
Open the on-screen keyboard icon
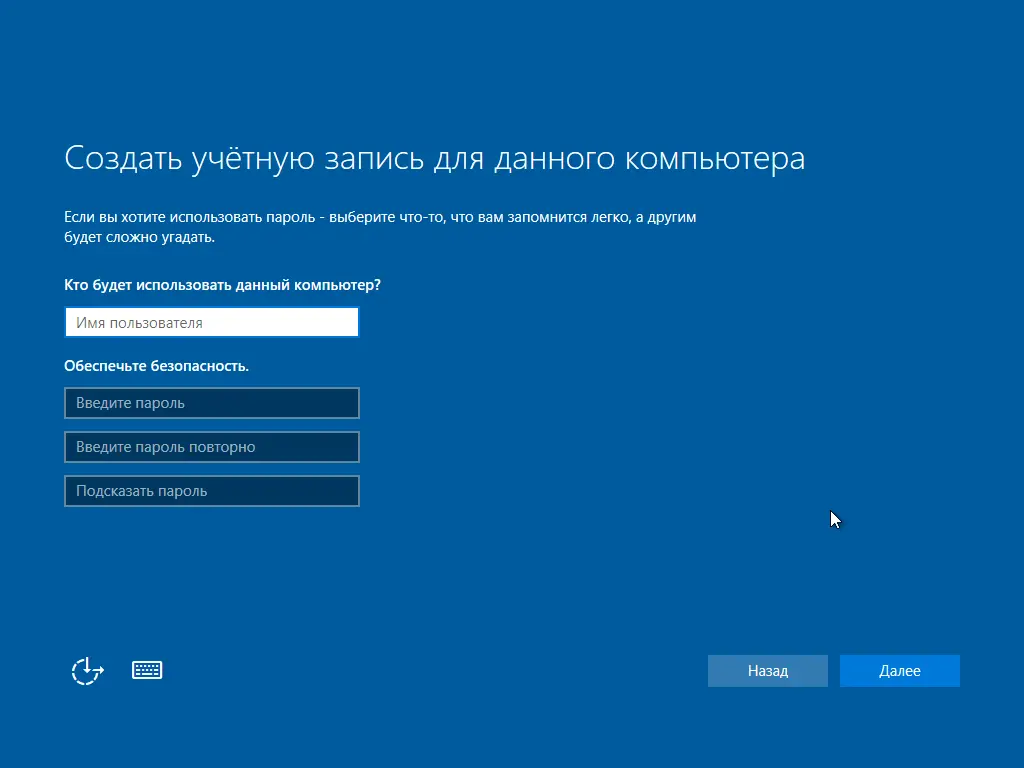click(147, 670)
